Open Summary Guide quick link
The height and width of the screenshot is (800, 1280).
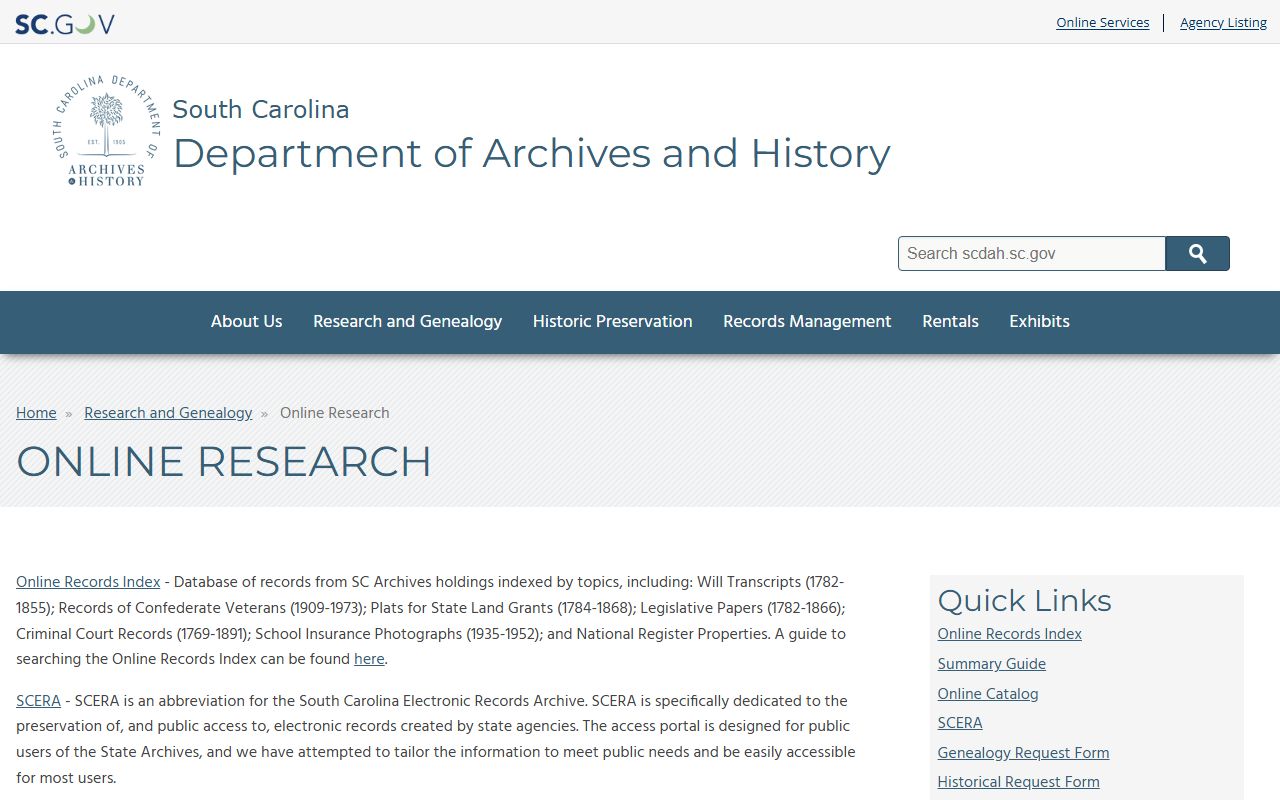click(x=992, y=664)
